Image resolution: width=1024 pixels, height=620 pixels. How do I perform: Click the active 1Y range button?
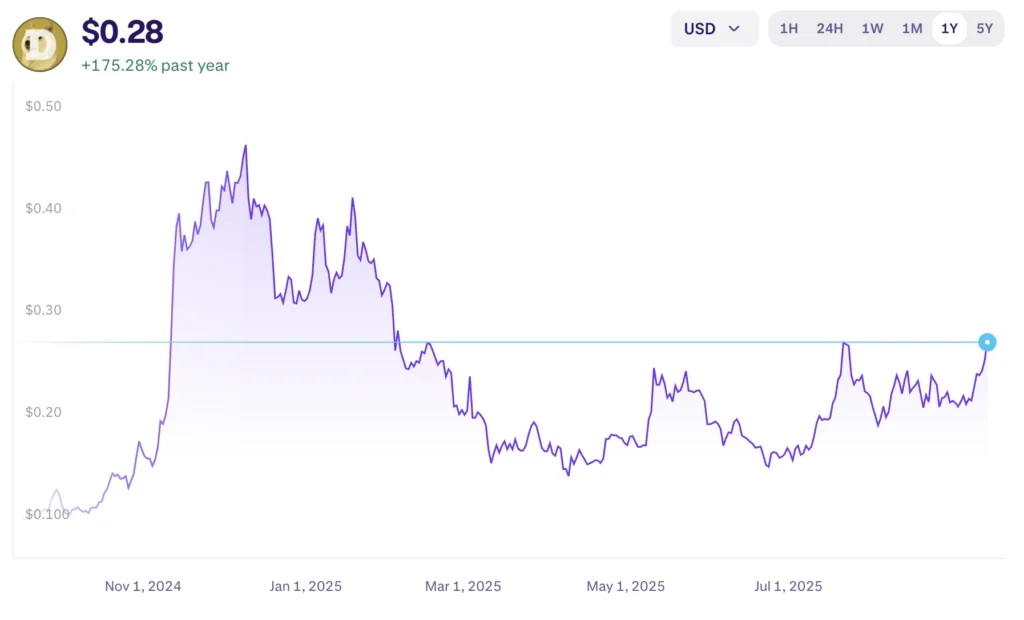(948, 29)
